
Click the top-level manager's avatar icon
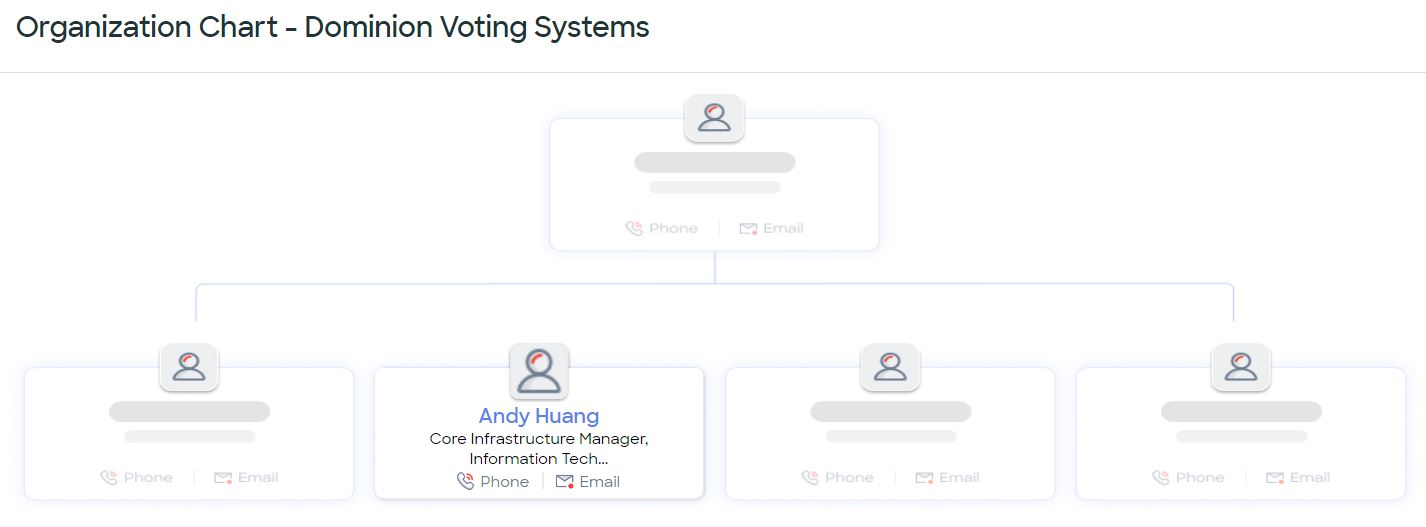click(x=714, y=118)
